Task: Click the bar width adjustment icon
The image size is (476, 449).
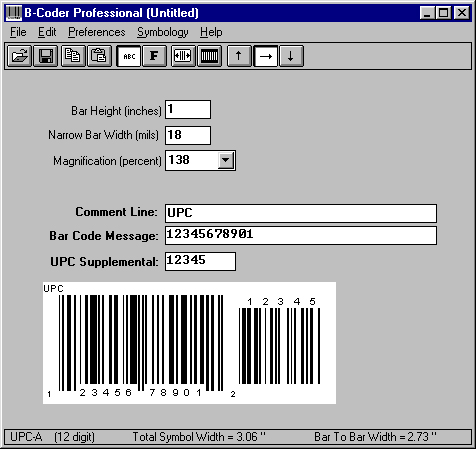Action: point(183,56)
